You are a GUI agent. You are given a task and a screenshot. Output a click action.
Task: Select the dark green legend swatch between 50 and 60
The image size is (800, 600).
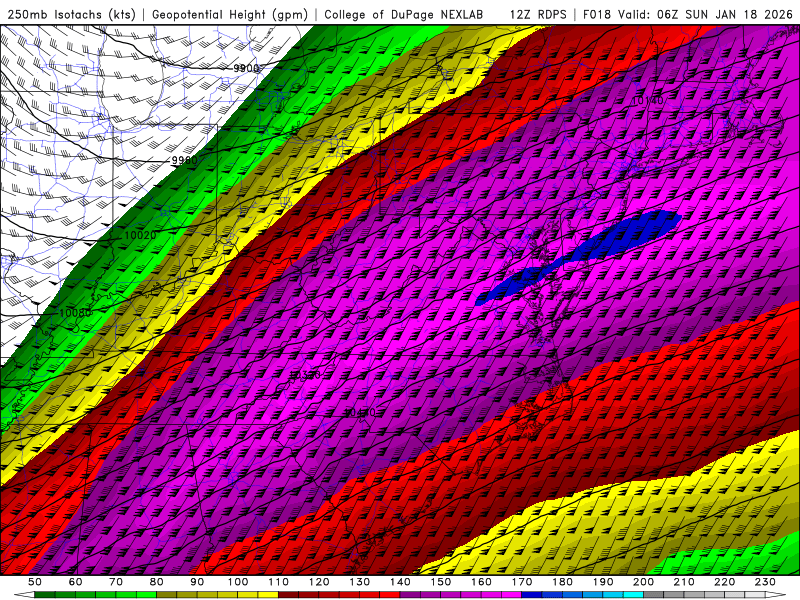45,595
